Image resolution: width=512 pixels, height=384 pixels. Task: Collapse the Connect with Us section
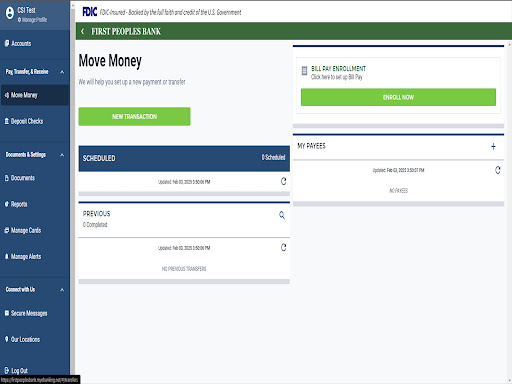pyautogui.click(x=62, y=290)
